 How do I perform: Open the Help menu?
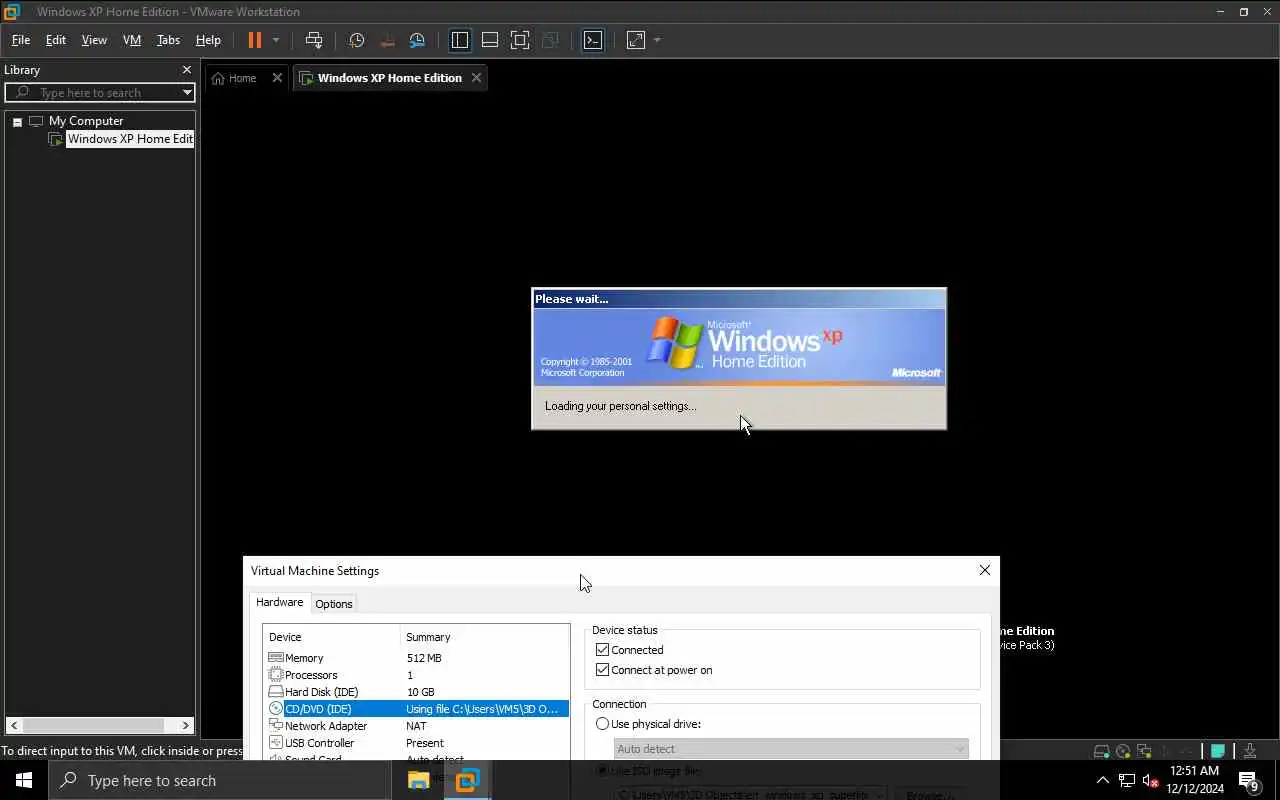point(208,40)
